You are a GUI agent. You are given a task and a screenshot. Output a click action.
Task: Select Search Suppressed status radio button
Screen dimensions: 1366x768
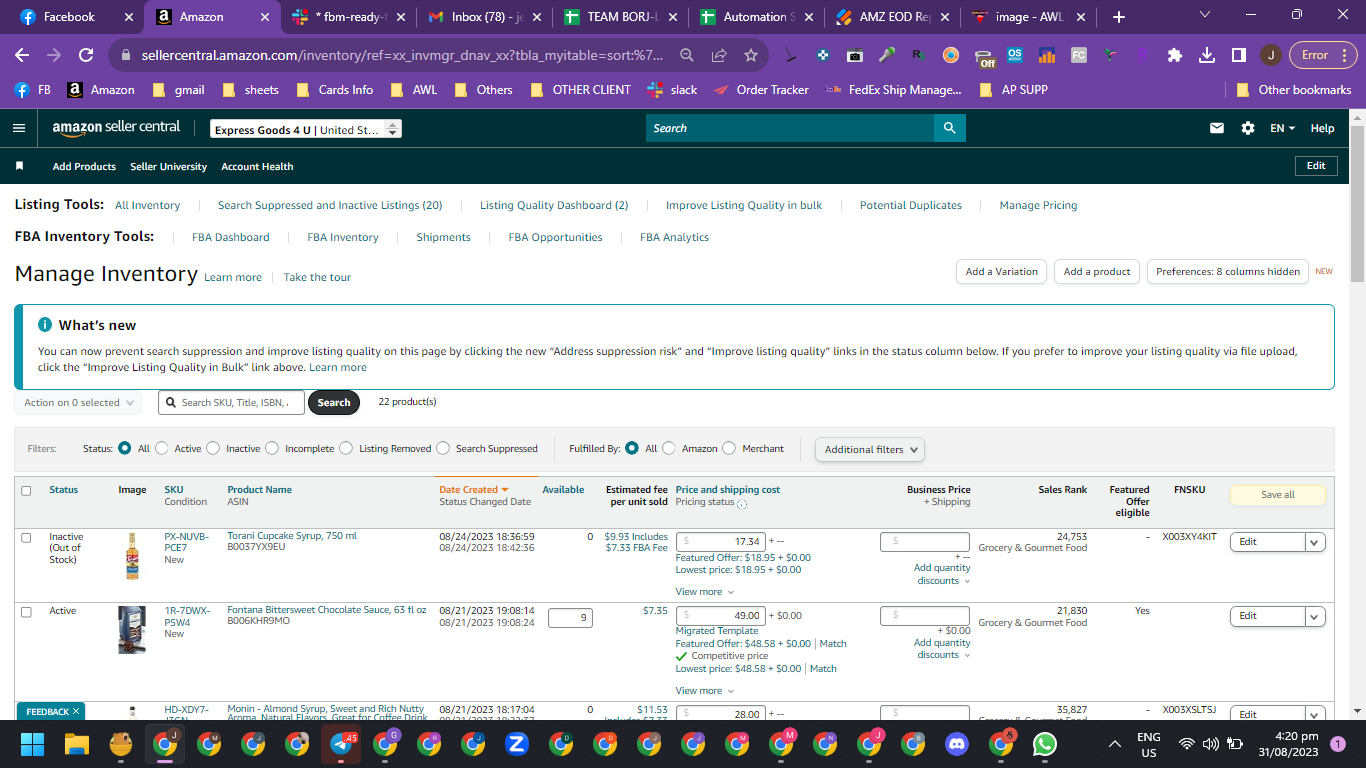pos(443,449)
